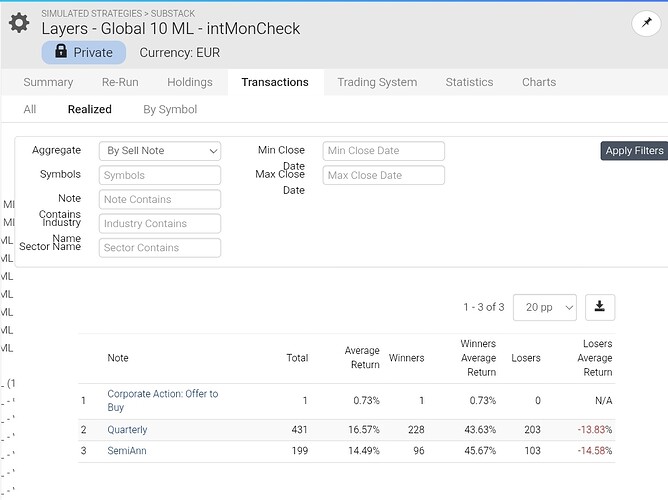668x500 pixels.
Task: Open the SemiAnn note link
Action: [x=127, y=451]
